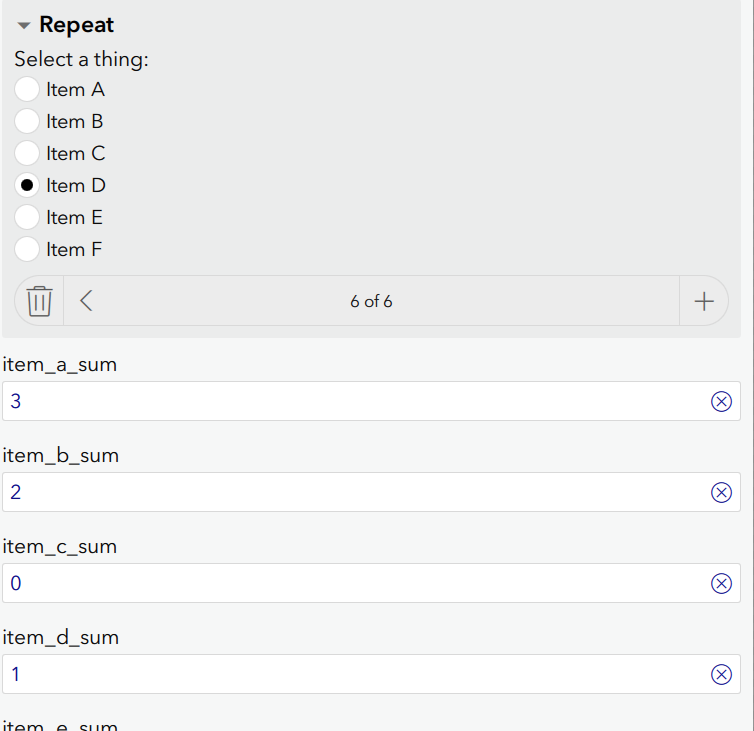This screenshot has height=731, width=754.
Task: Select the Item A radio option
Action: click(x=28, y=90)
